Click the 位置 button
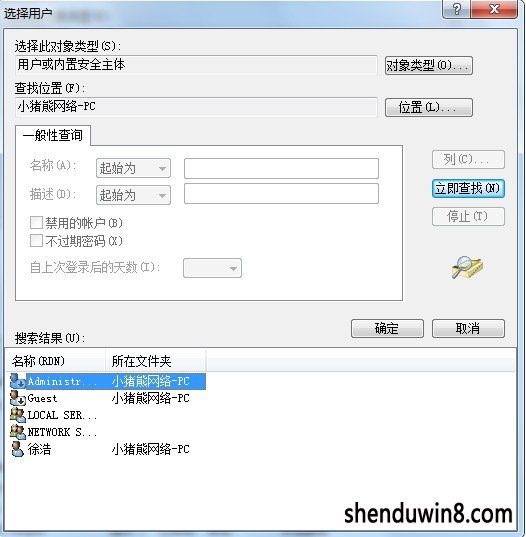 (429, 108)
